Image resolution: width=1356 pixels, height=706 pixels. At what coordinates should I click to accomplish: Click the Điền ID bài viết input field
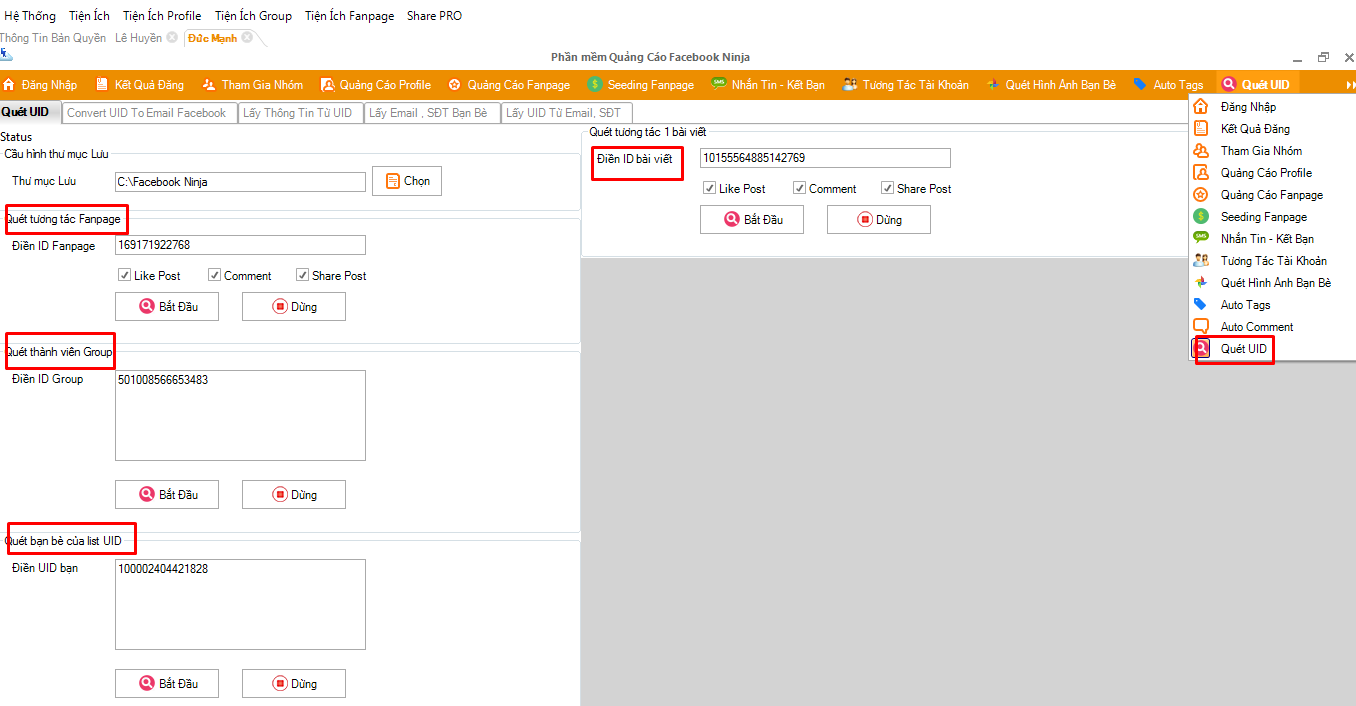[x=825, y=158]
